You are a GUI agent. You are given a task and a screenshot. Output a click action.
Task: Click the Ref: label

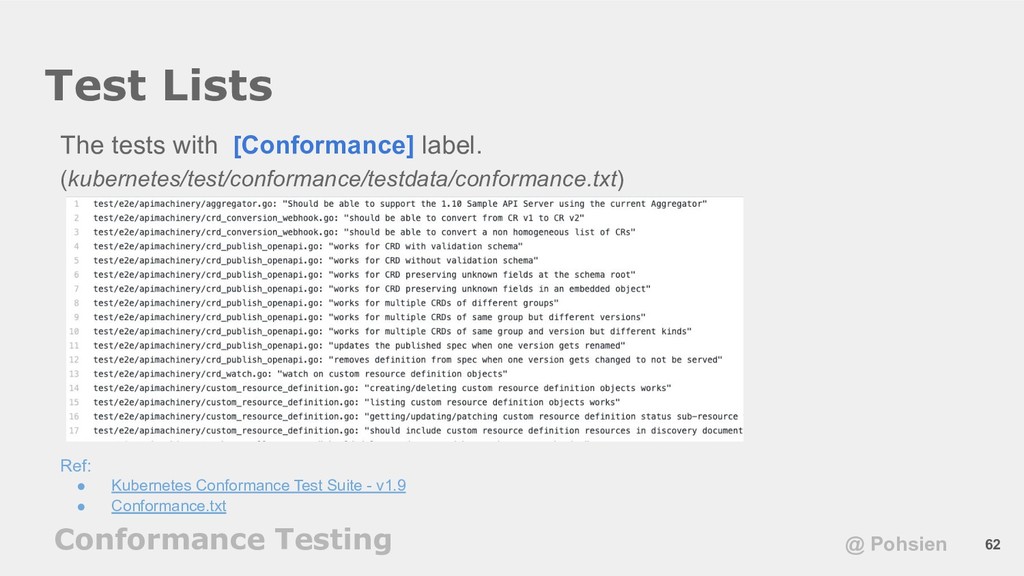76,466
